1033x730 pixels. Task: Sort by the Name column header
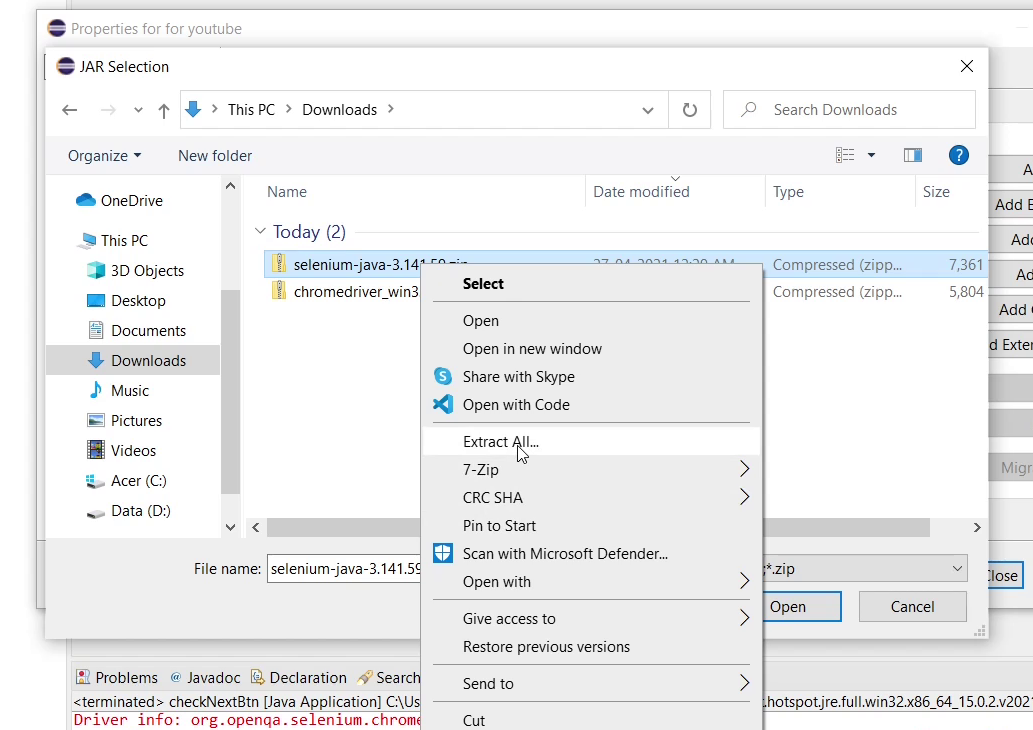[x=287, y=192]
